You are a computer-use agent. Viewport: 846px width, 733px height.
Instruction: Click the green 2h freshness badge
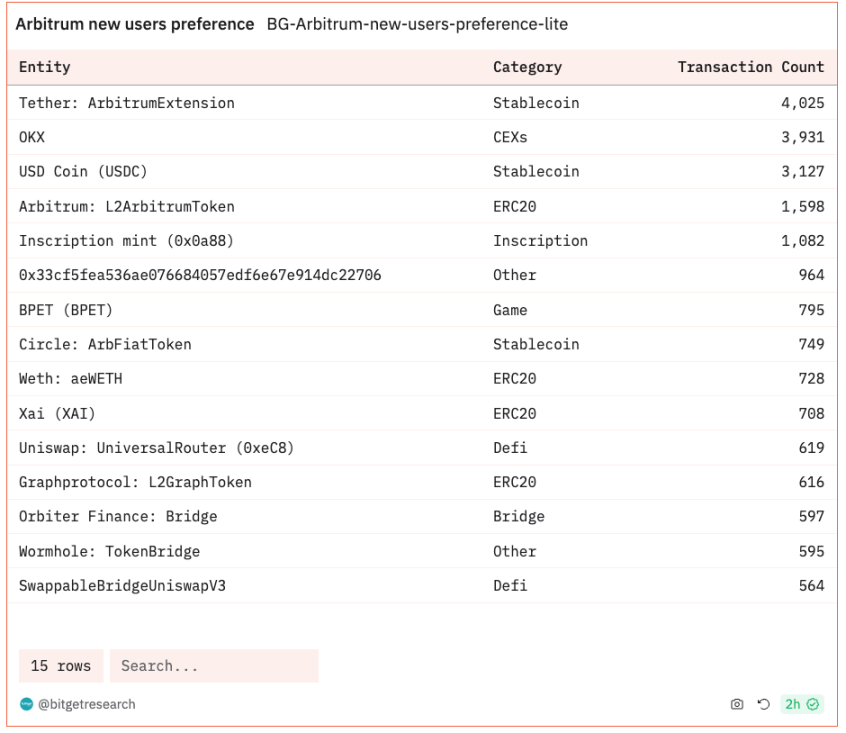pos(802,704)
